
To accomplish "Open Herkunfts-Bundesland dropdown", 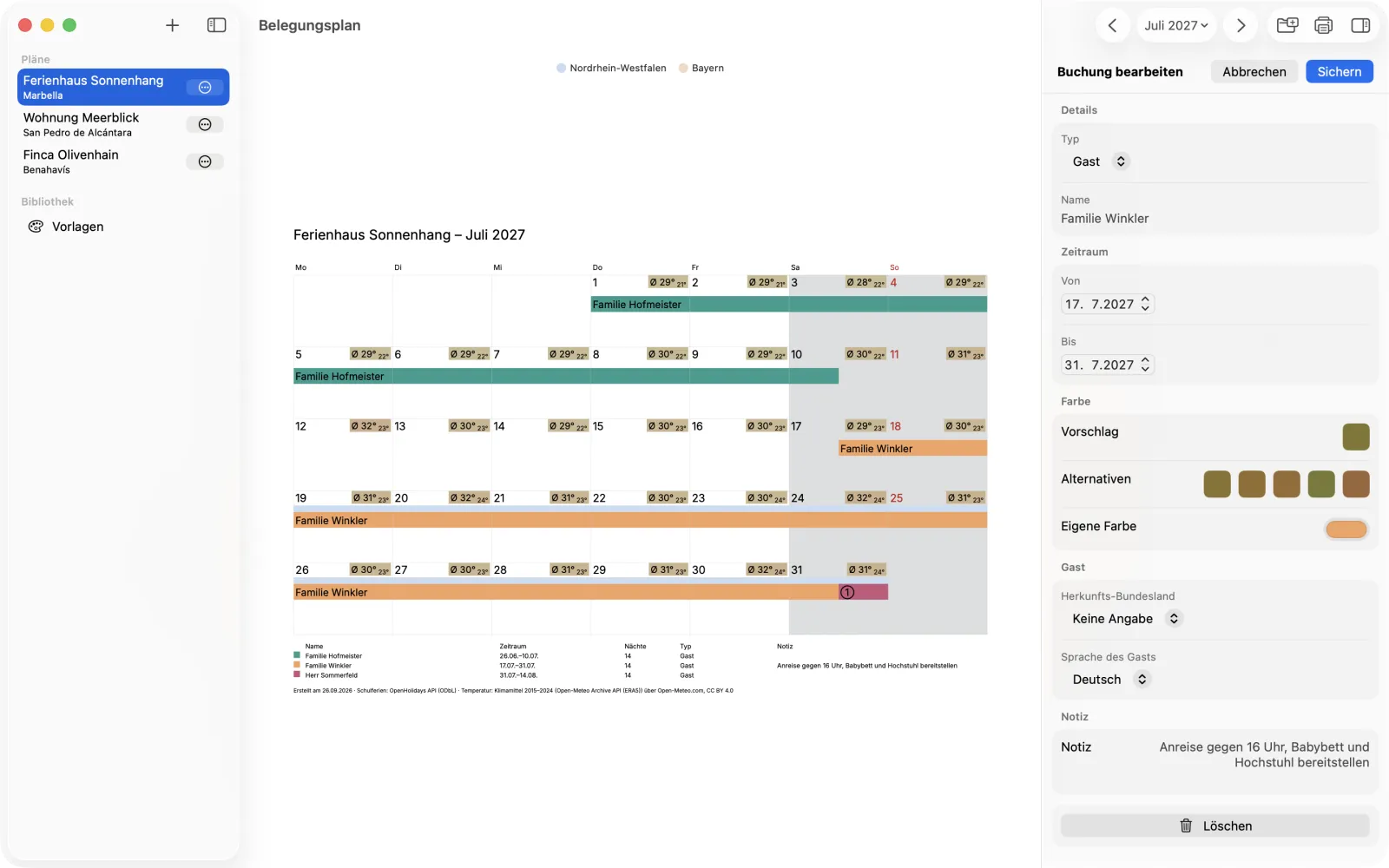I will (1126, 619).
